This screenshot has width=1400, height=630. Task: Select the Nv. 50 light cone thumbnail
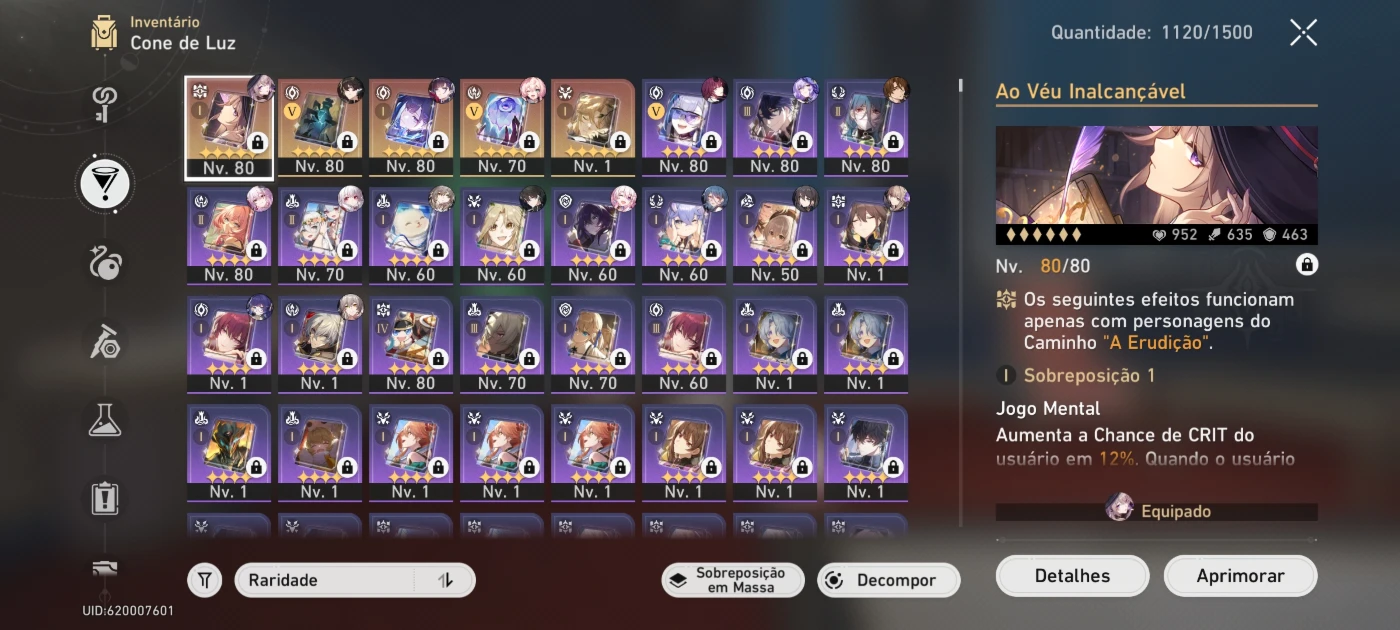pos(775,235)
